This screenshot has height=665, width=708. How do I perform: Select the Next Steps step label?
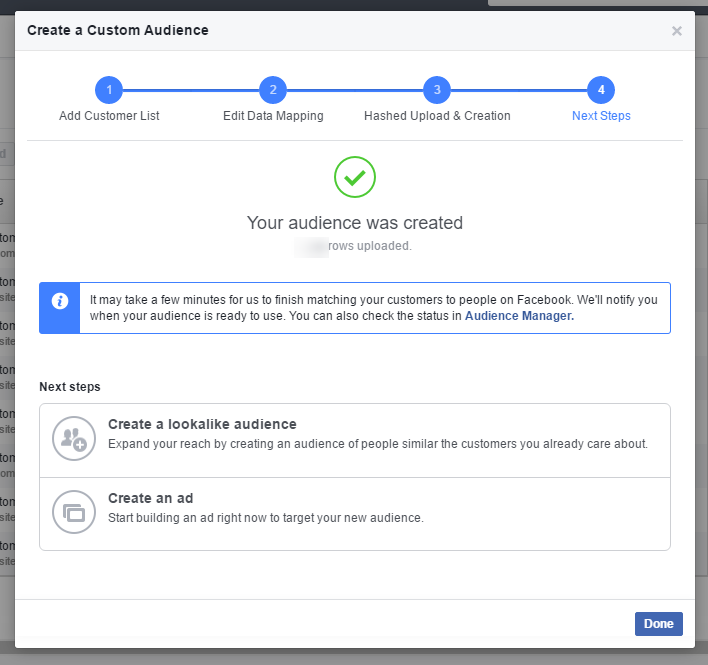click(601, 116)
